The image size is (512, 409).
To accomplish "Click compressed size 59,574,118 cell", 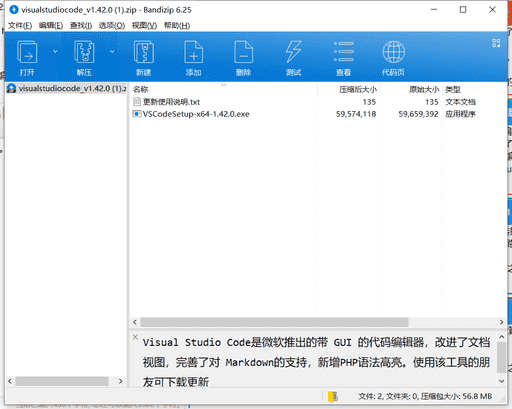I will [356, 114].
